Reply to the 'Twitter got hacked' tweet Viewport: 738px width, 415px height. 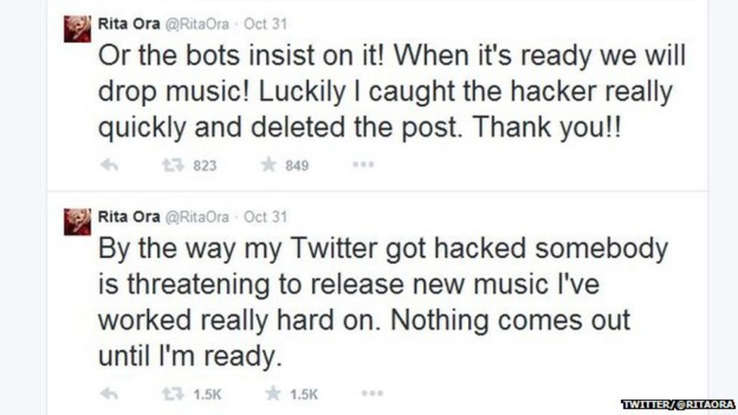(x=109, y=393)
